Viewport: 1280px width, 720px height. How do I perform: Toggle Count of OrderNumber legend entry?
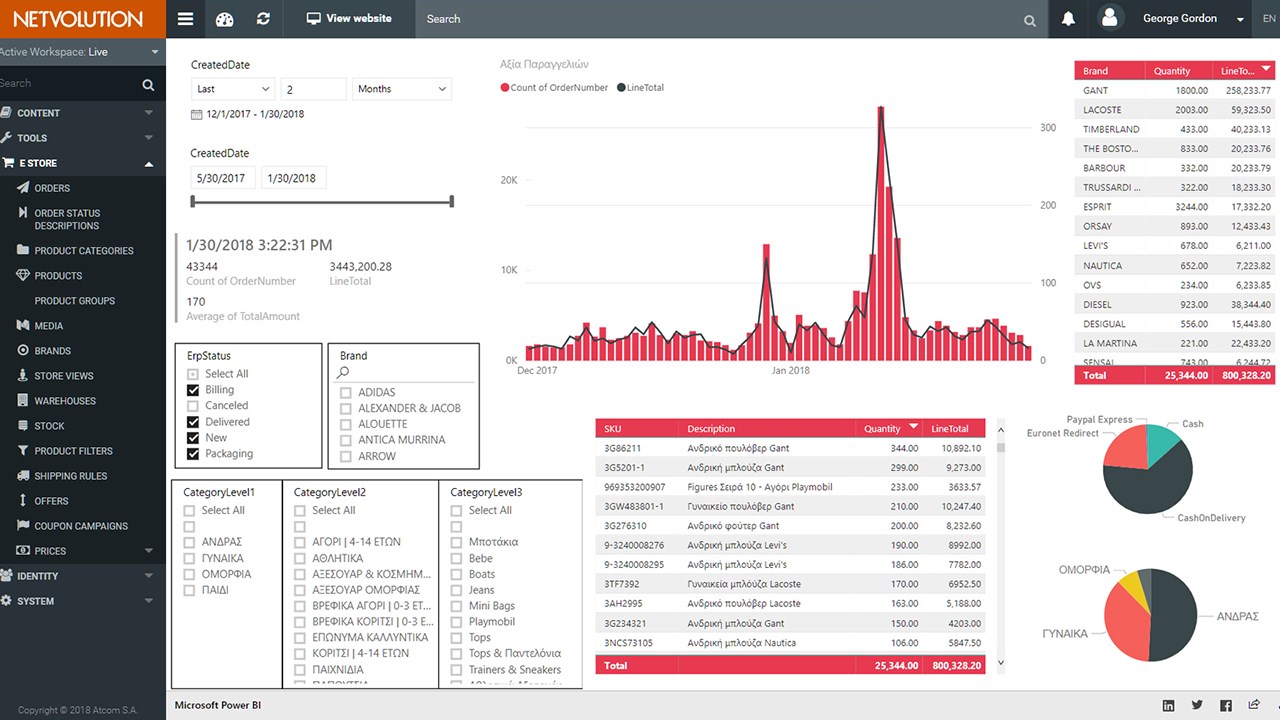pos(554,88)
